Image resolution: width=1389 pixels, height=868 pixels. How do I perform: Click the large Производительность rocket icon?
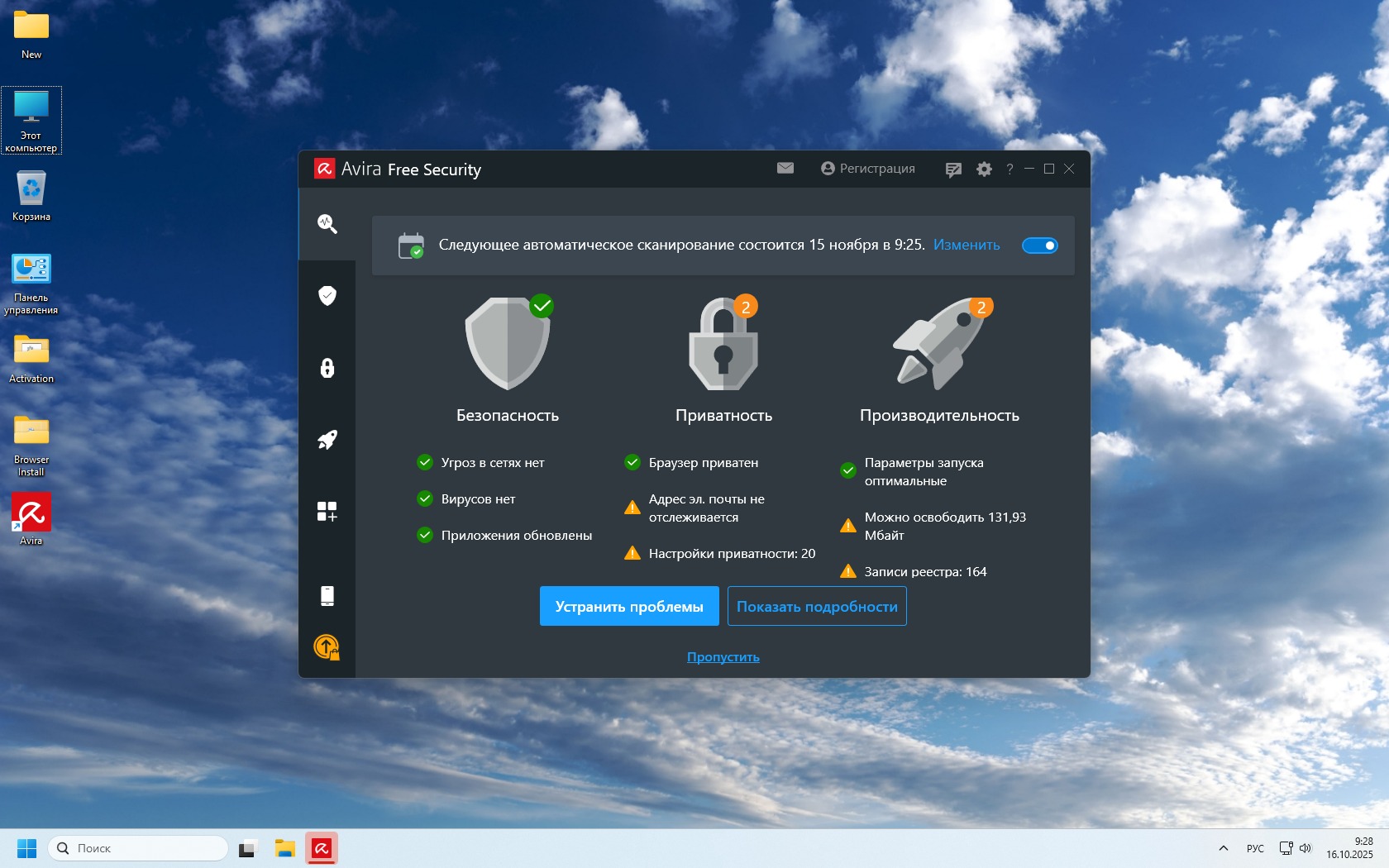pos(941,342)
